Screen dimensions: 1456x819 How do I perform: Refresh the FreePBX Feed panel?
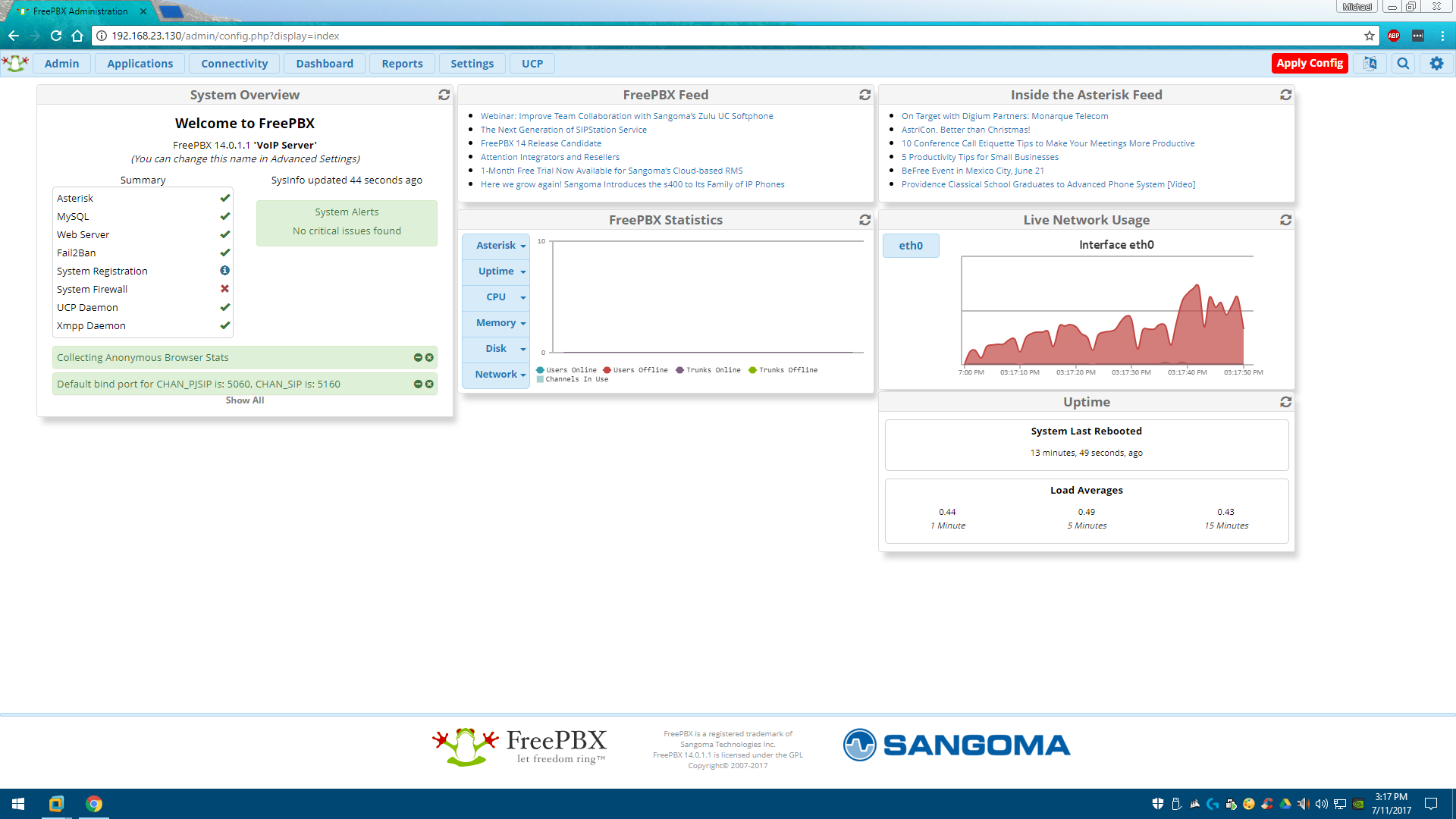[x=864, y=95]
